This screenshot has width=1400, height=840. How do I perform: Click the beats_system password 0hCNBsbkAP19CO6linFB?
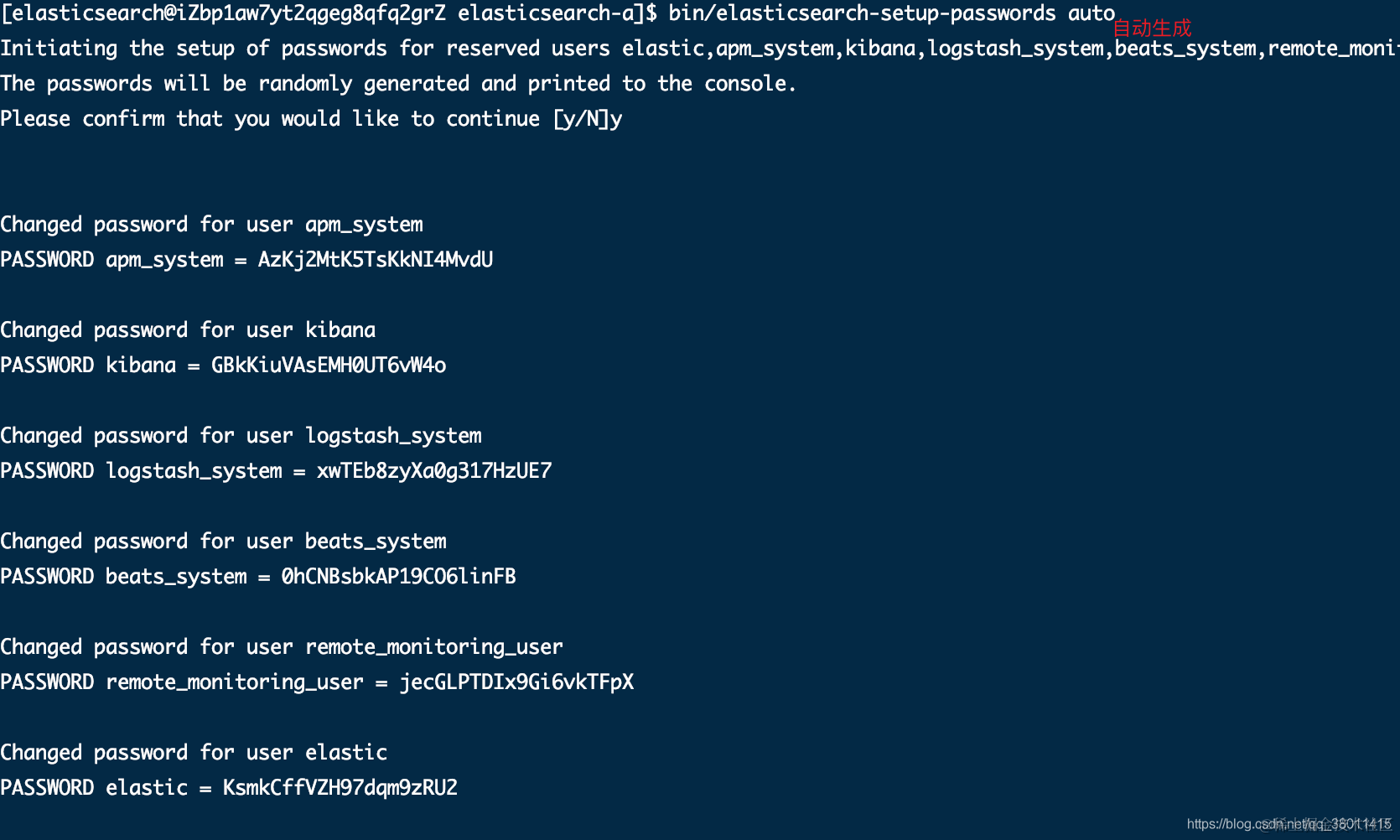[x=398, y=577]
